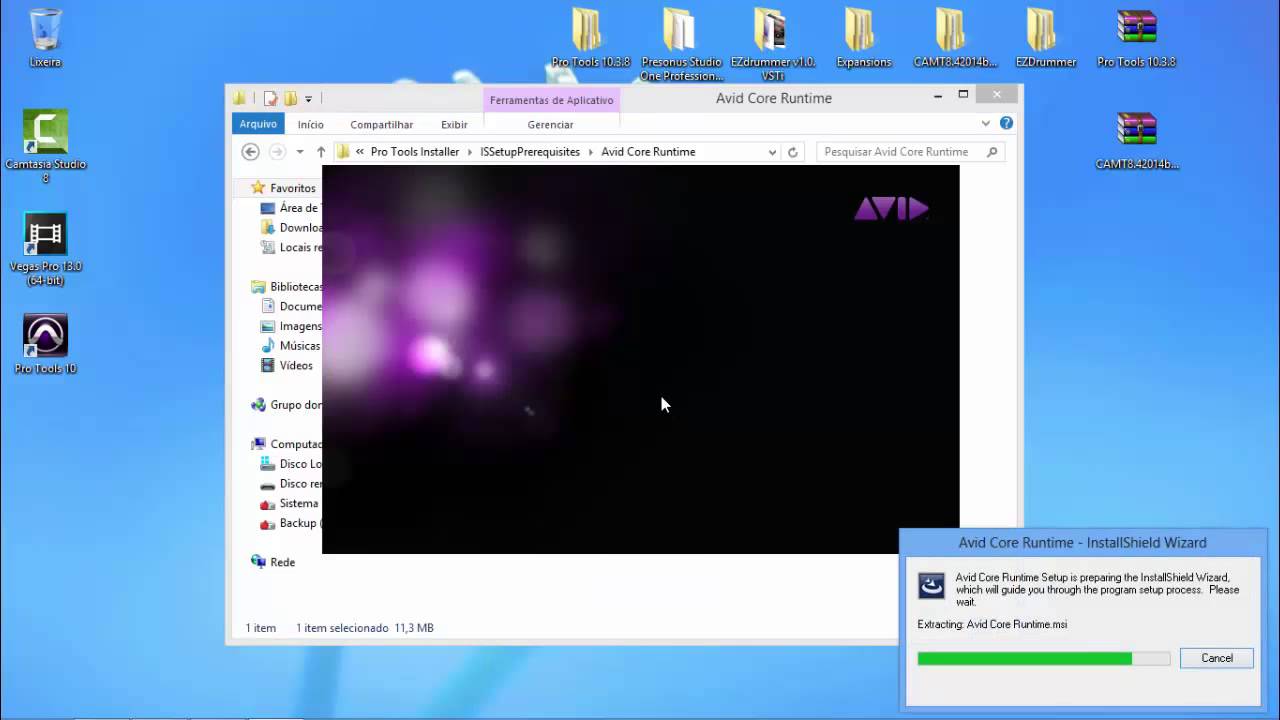This screenshot has width=1280, height=720.
Task: Select the Pro Tools 10.3.8 desktop folder
Action: point(590,38)
